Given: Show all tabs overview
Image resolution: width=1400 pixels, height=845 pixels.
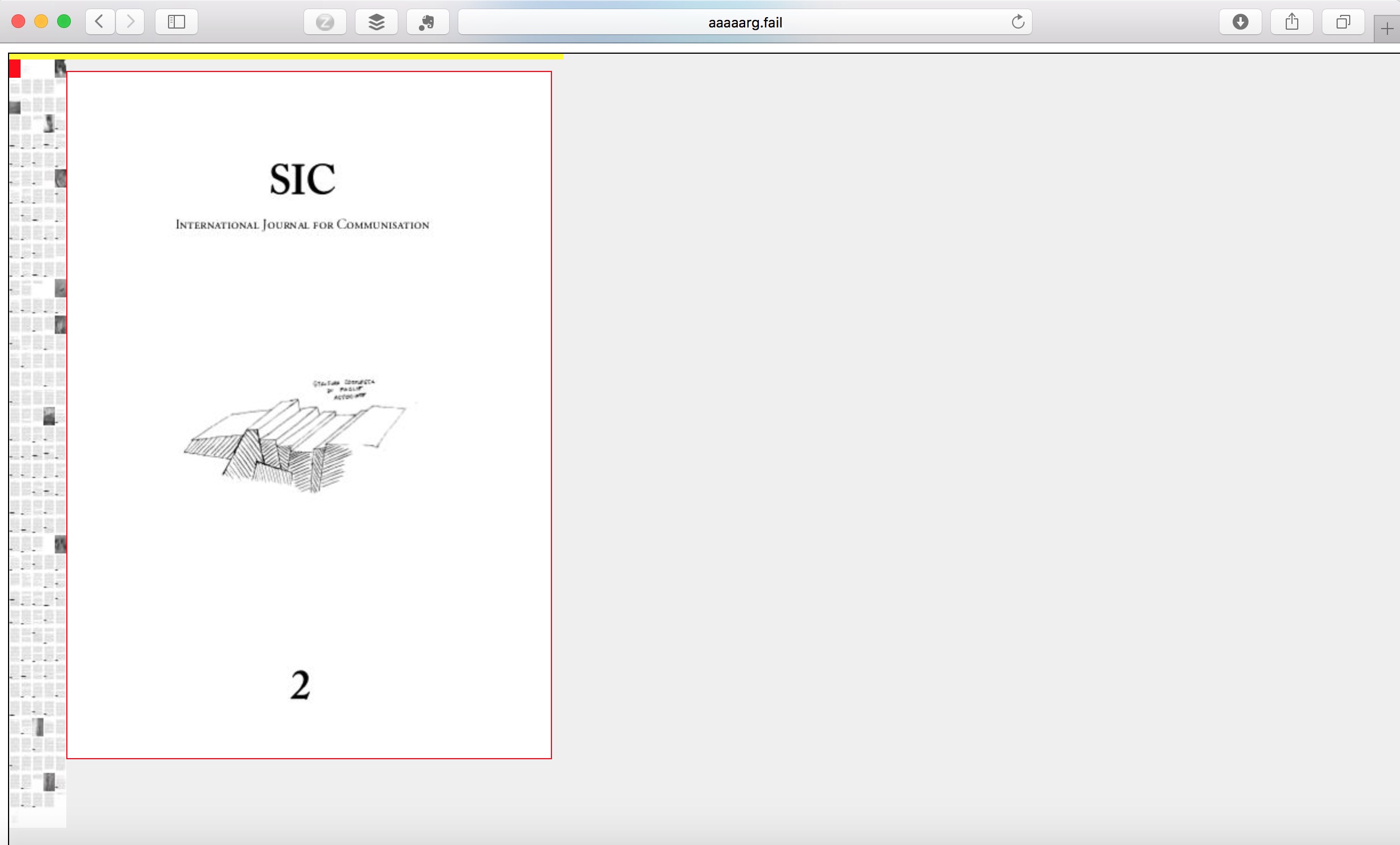Looking at the screenshot, I should click(x=1343, y=22).
